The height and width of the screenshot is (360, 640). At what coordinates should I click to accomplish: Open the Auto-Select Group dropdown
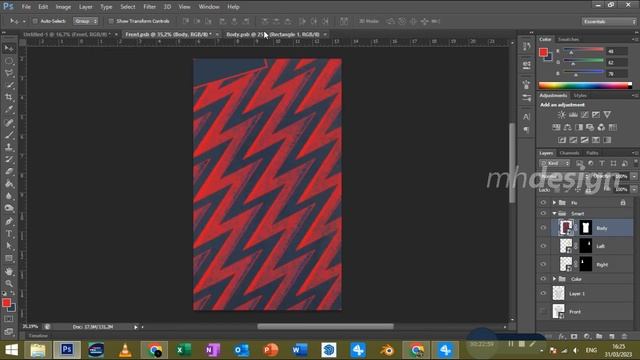(86, 21)
